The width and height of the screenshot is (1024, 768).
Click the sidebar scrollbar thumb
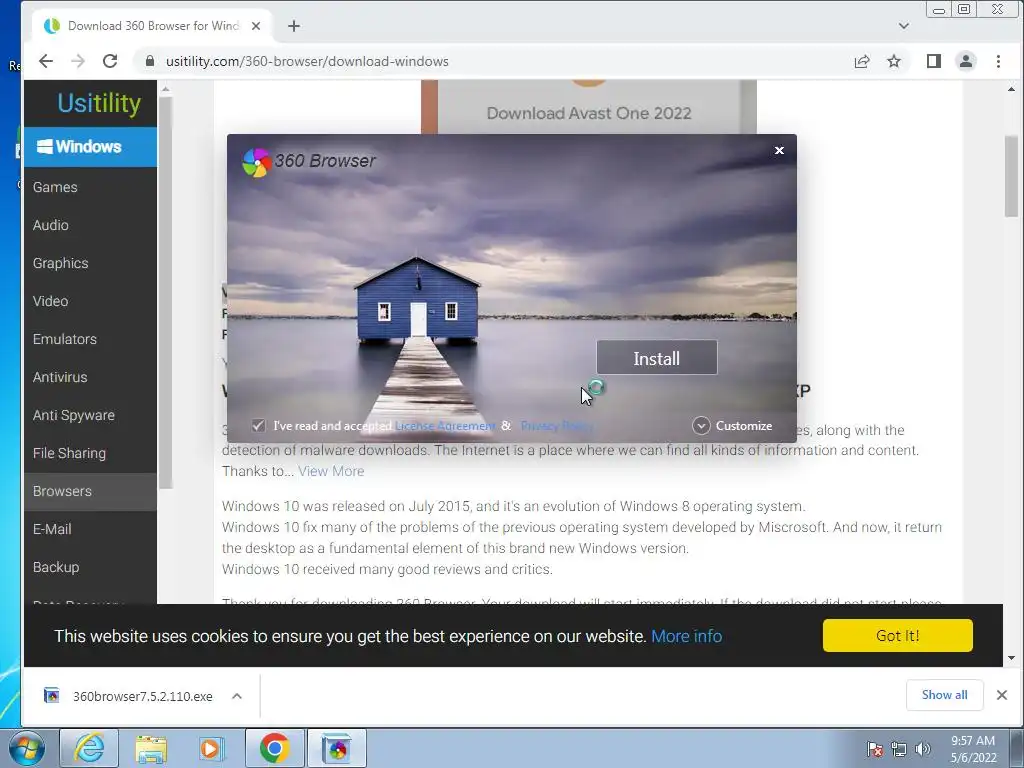click(x=166, y=292)
